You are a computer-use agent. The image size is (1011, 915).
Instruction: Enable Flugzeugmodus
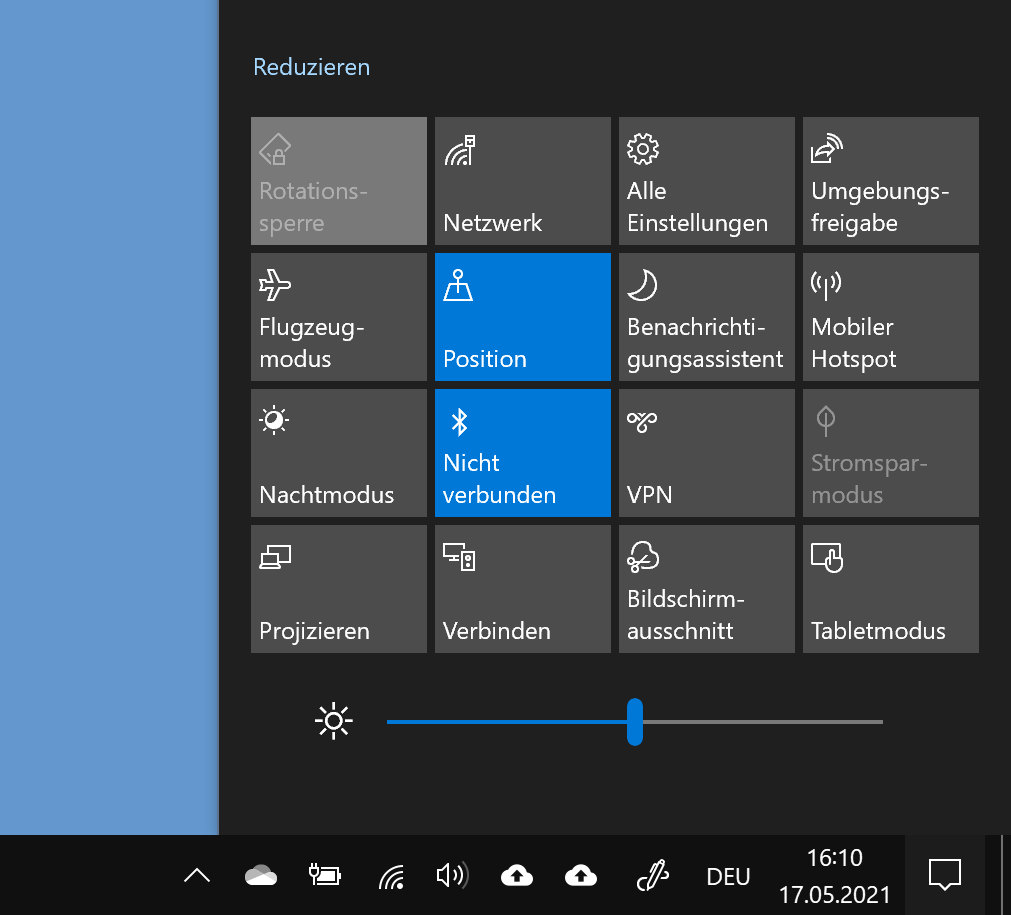(x=338, y=317)
